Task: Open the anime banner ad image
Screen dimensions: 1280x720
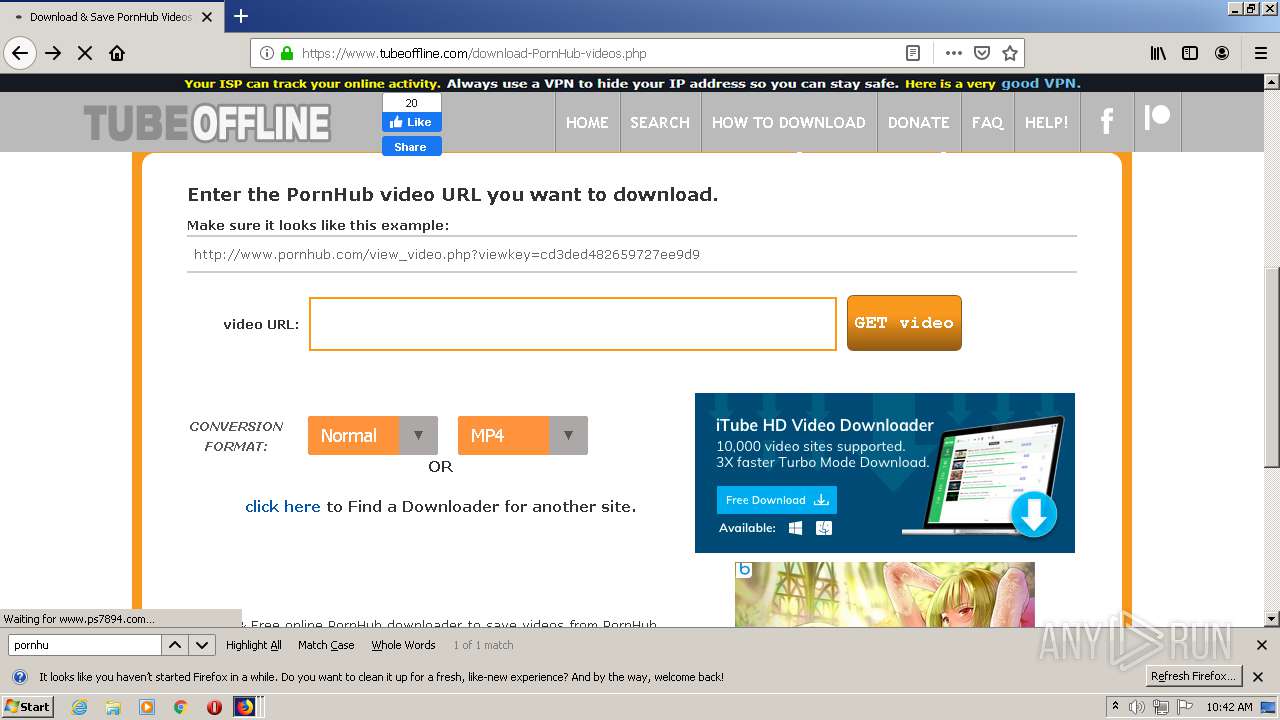Action: point(884,594)
